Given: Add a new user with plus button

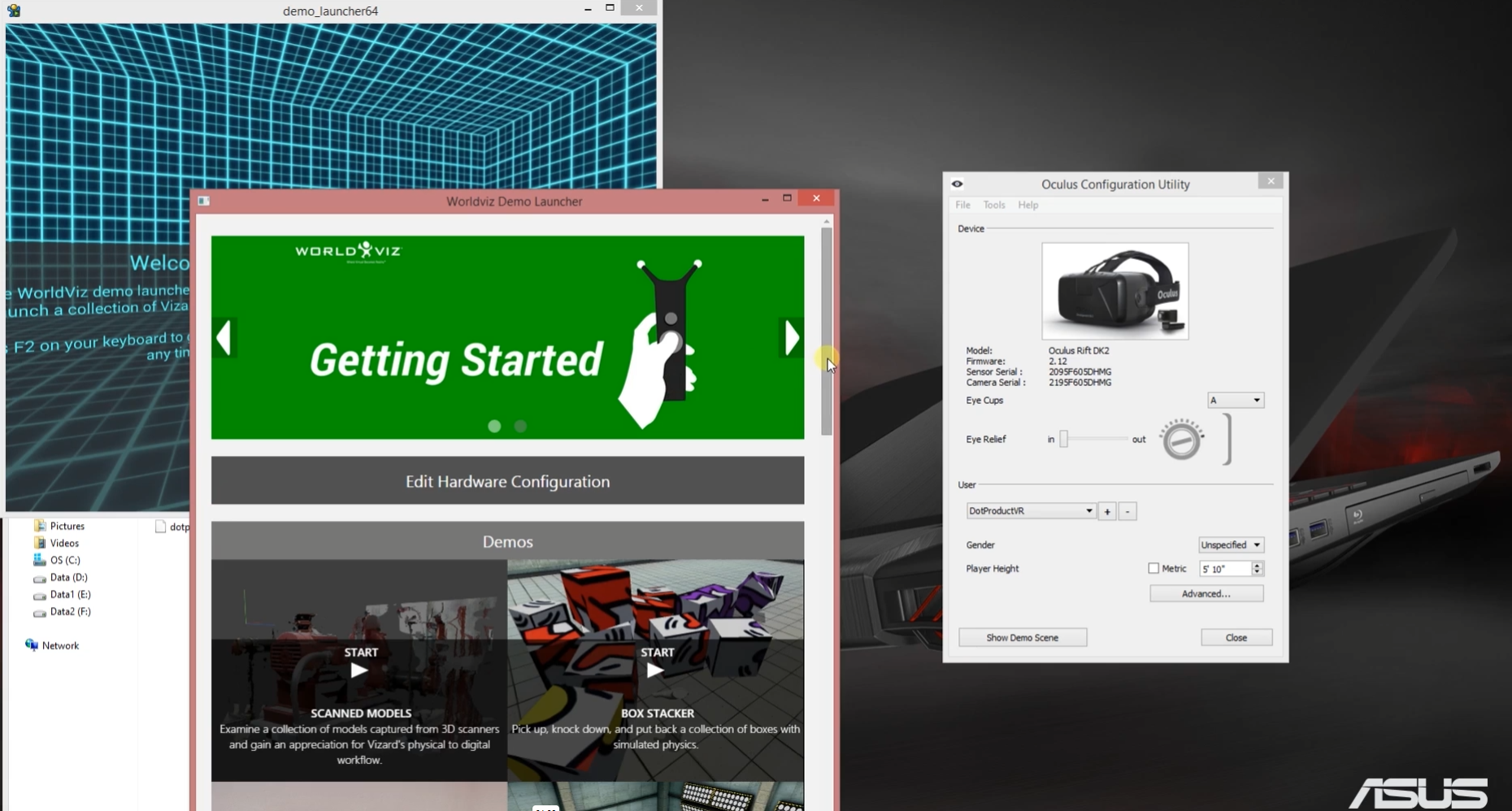Looking at the screenshot, I should tap(1107, 511).
